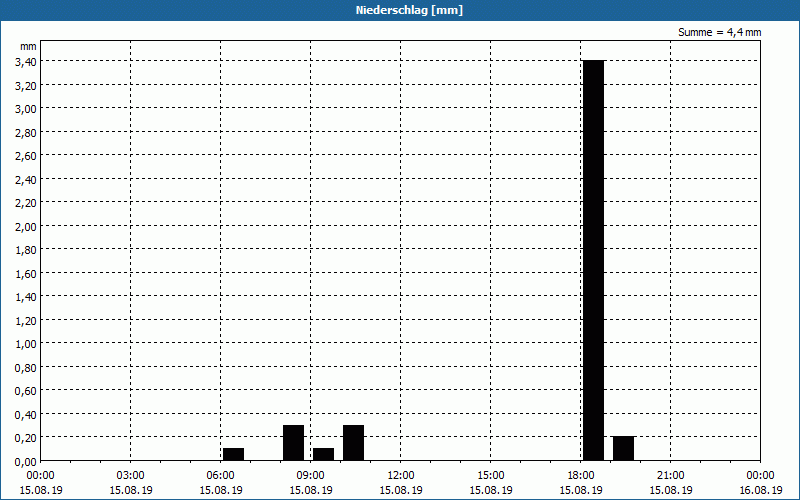Image resolution: width=800 pixels, height=500 pixels.
Task: Click the 00:00 label above 16.08.19
Action: (761, 476)
